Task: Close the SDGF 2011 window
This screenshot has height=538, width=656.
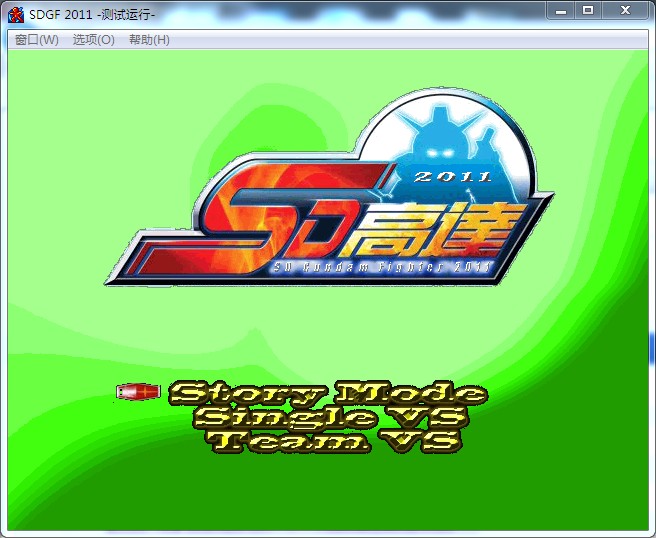Action: 625,10
